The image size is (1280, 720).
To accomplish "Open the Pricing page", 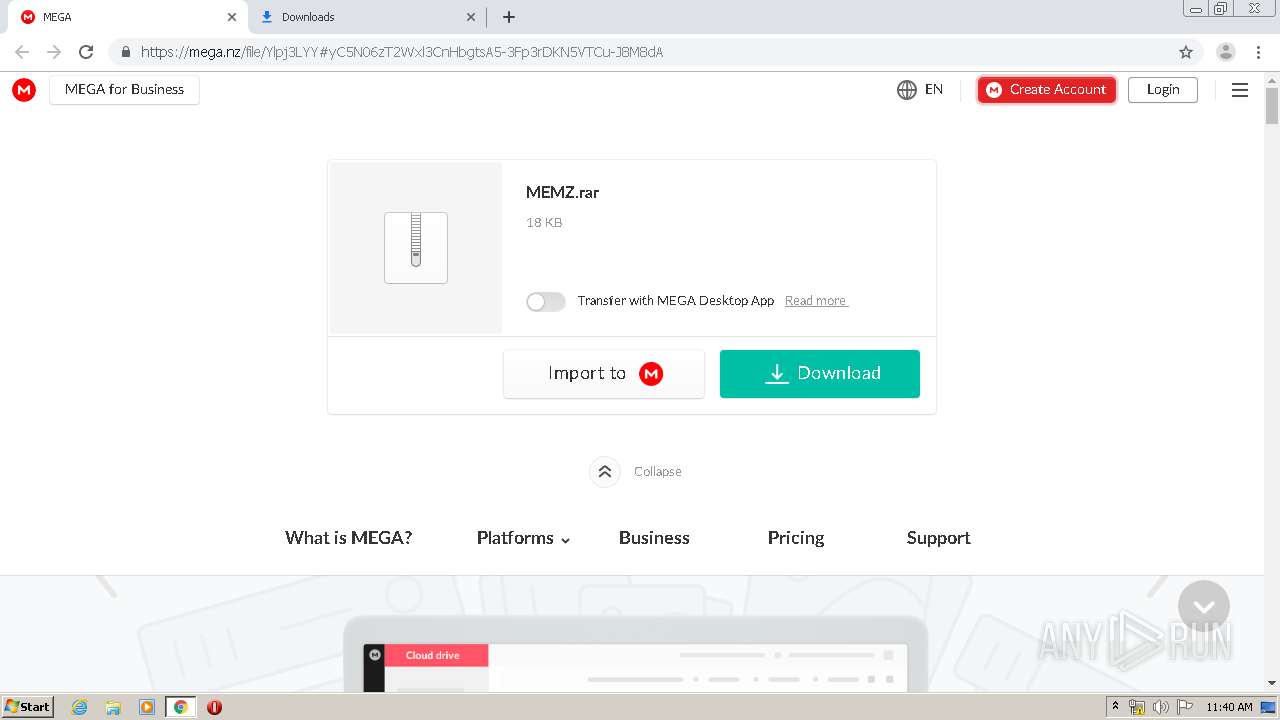I will coord(796,538).
